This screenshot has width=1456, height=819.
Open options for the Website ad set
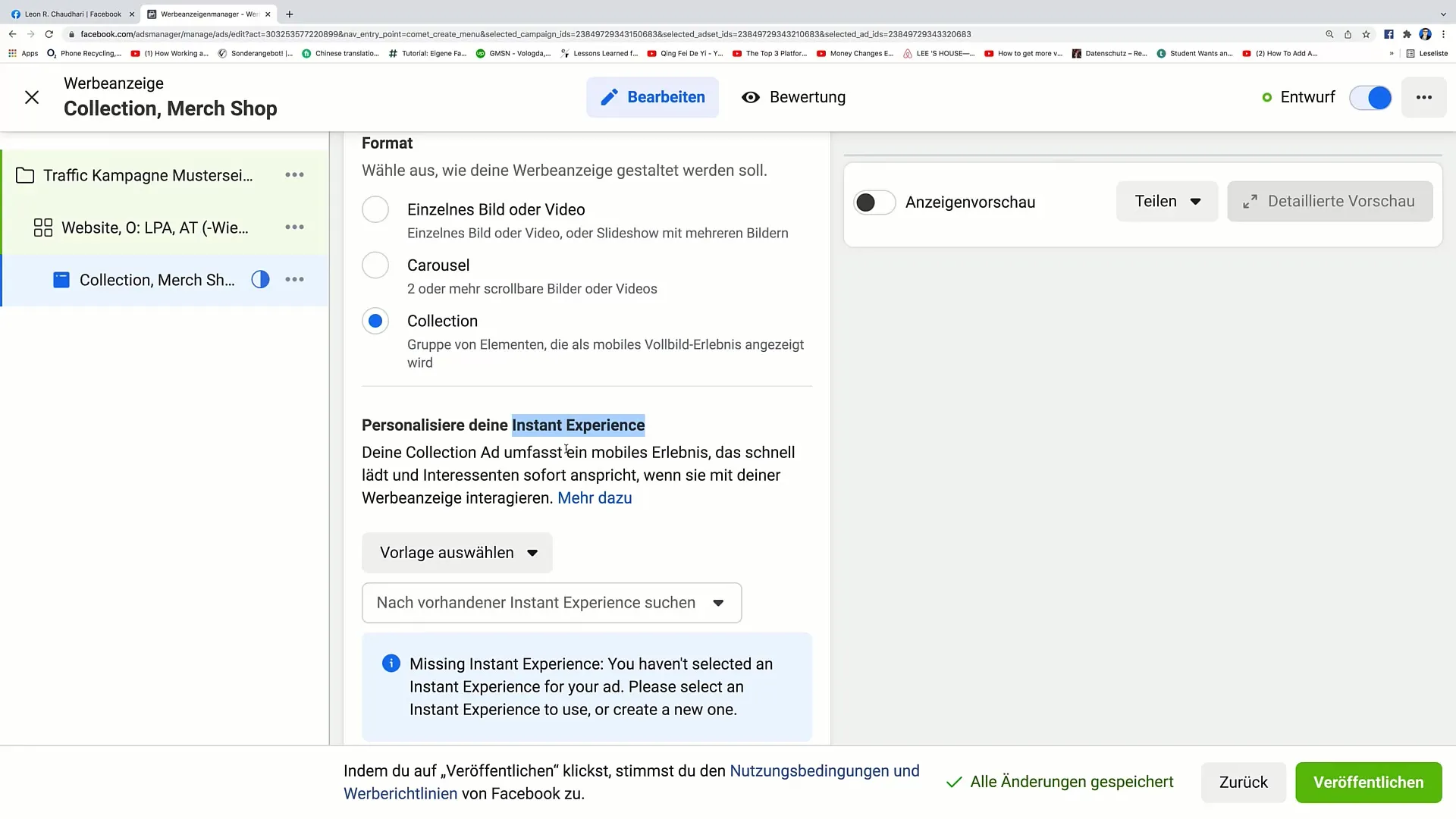click(x=294, y=227)
